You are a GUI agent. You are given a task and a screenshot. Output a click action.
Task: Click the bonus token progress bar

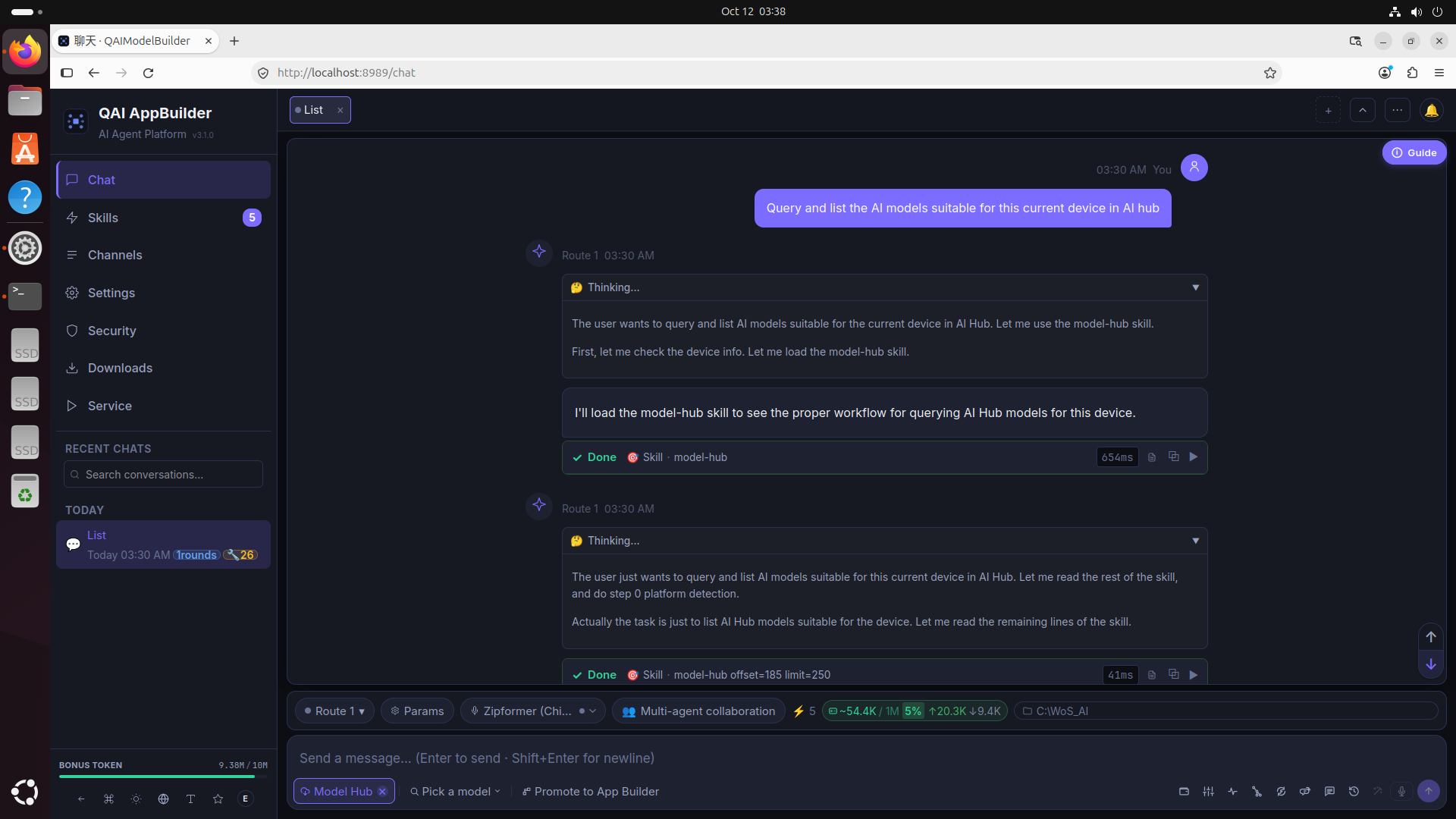click(163, 777)
